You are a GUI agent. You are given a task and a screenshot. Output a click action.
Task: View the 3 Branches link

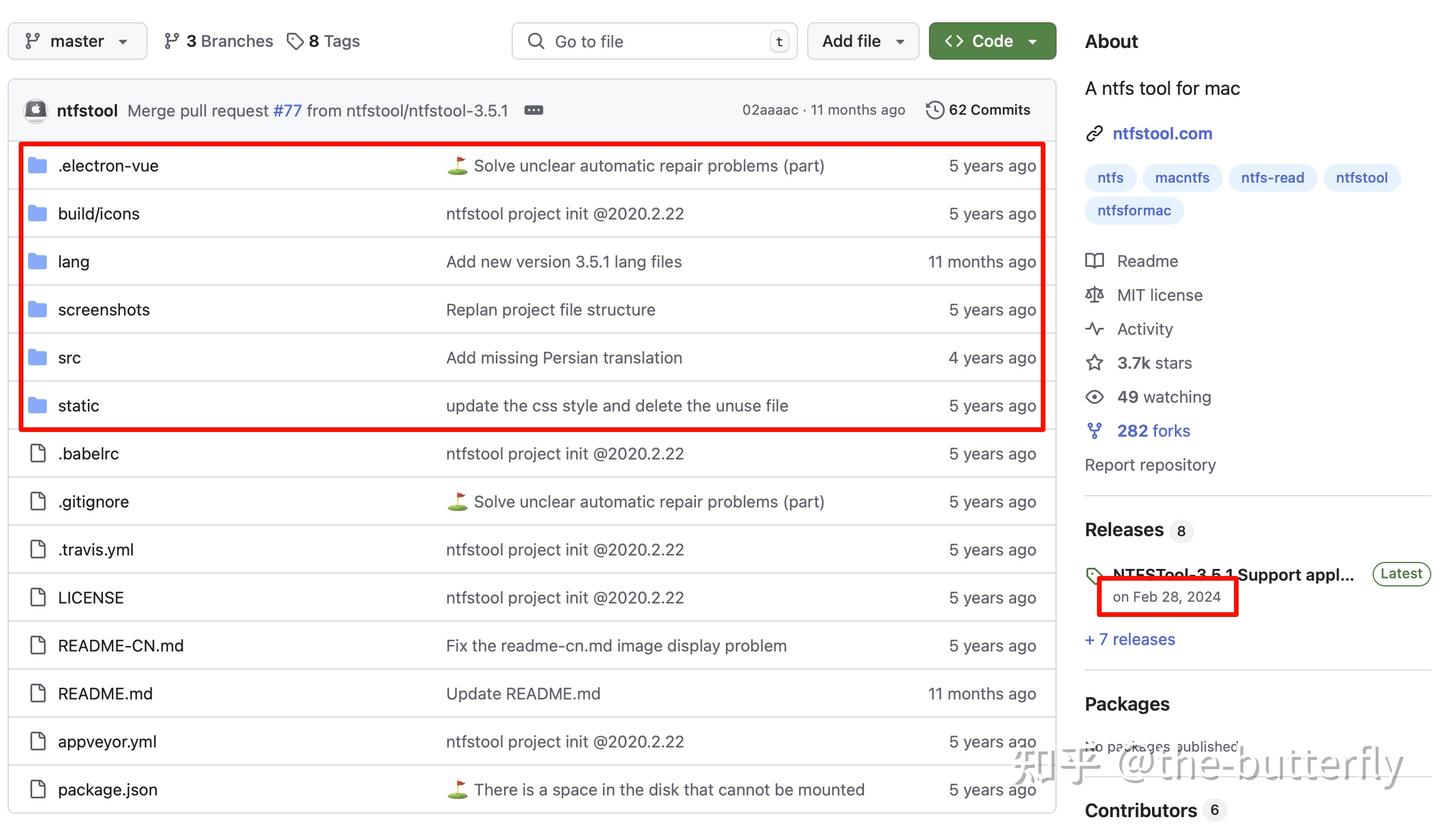[x=218, y=41]
